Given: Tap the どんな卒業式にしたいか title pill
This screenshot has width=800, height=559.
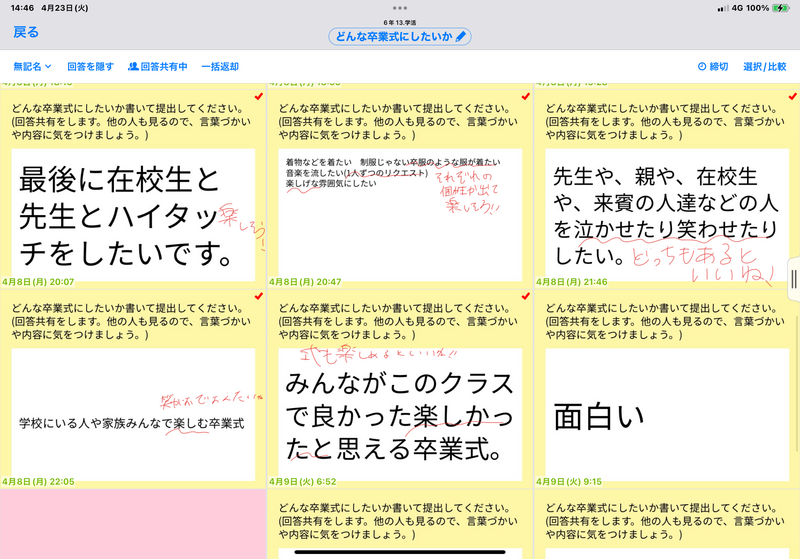Looking at the screenshot, I should tap(392, 36).
